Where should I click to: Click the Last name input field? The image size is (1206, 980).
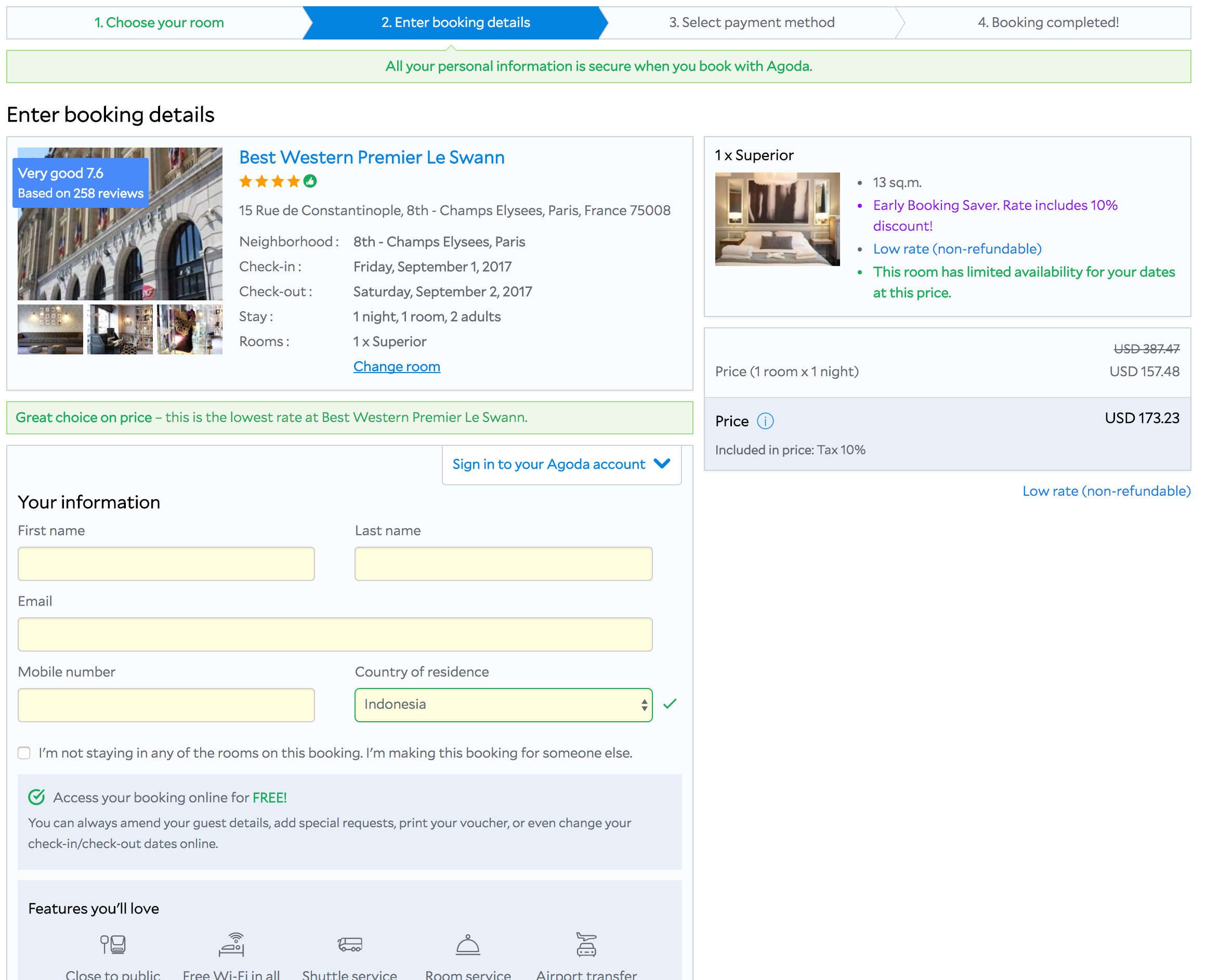coord(503,563)
